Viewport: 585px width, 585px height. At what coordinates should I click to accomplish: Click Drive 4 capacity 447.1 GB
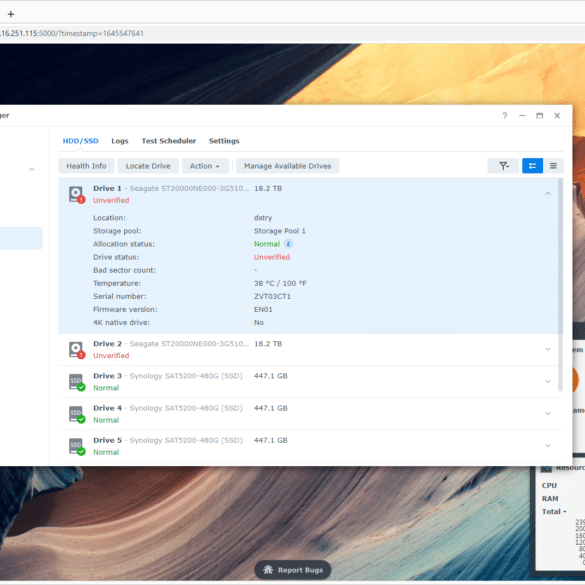coord(270,408)
